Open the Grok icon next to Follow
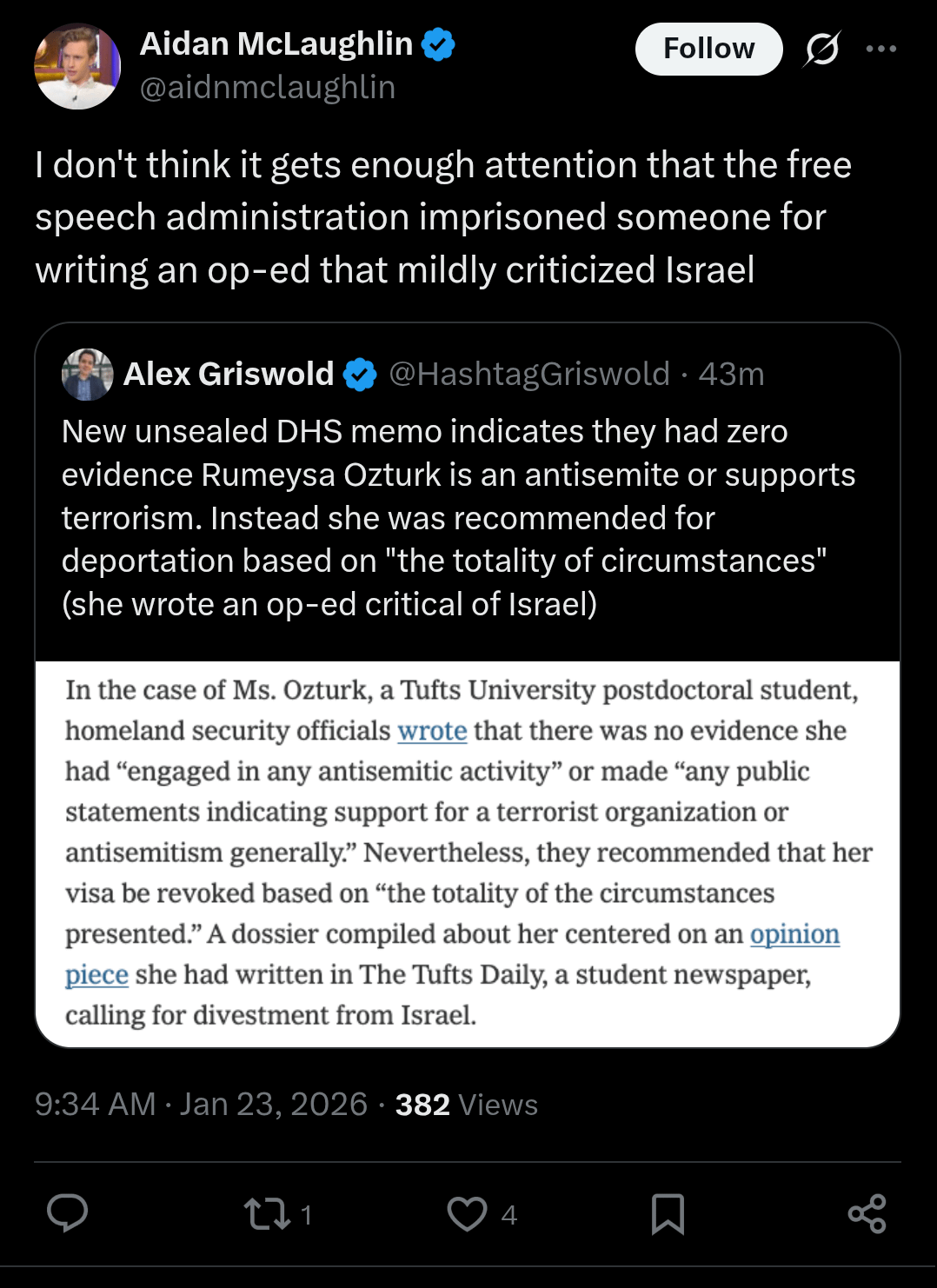Image resolution: width=937 pixels, height=1288 pixels. point(821,49)
